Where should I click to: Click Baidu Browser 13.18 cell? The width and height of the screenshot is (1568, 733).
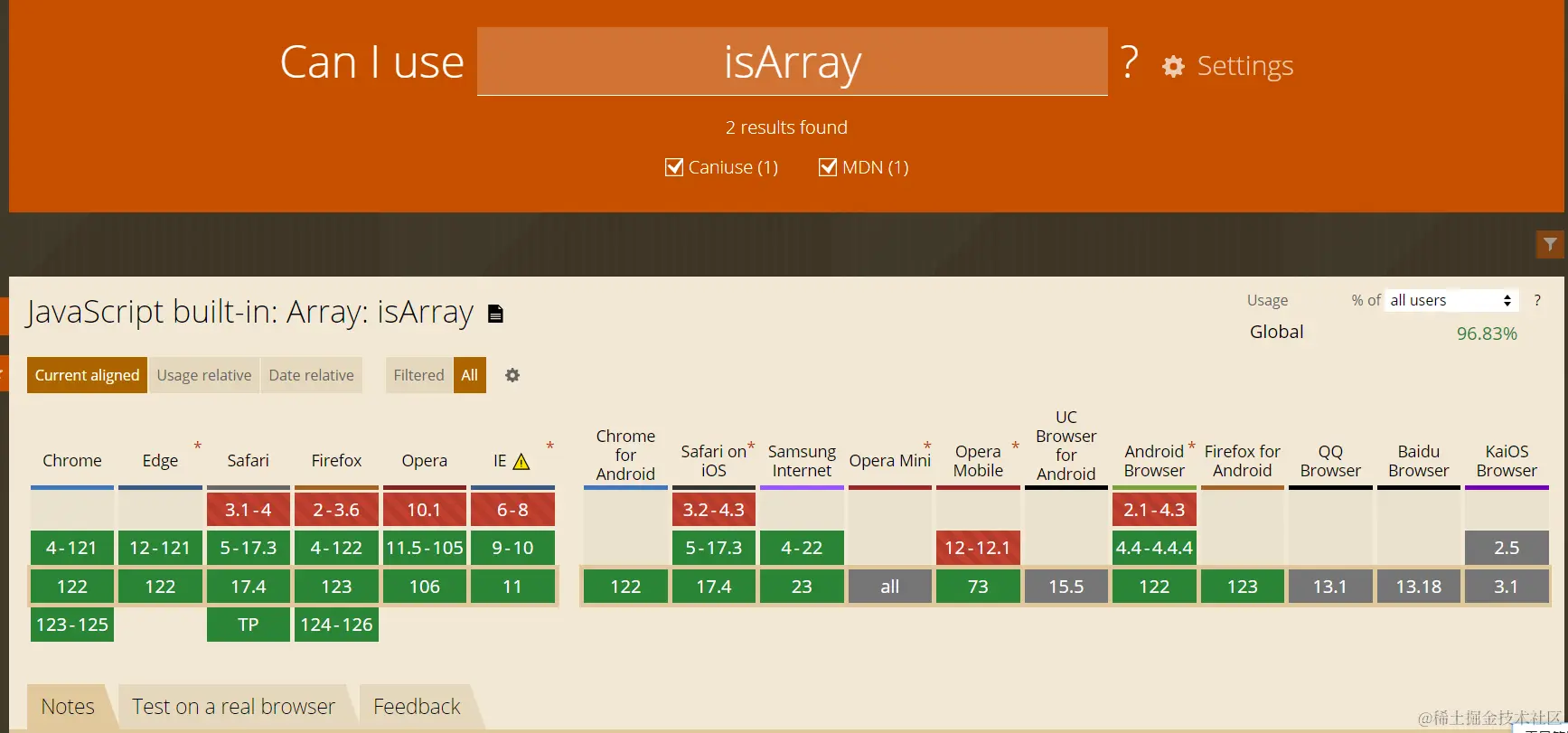(x=1419, y=587)
